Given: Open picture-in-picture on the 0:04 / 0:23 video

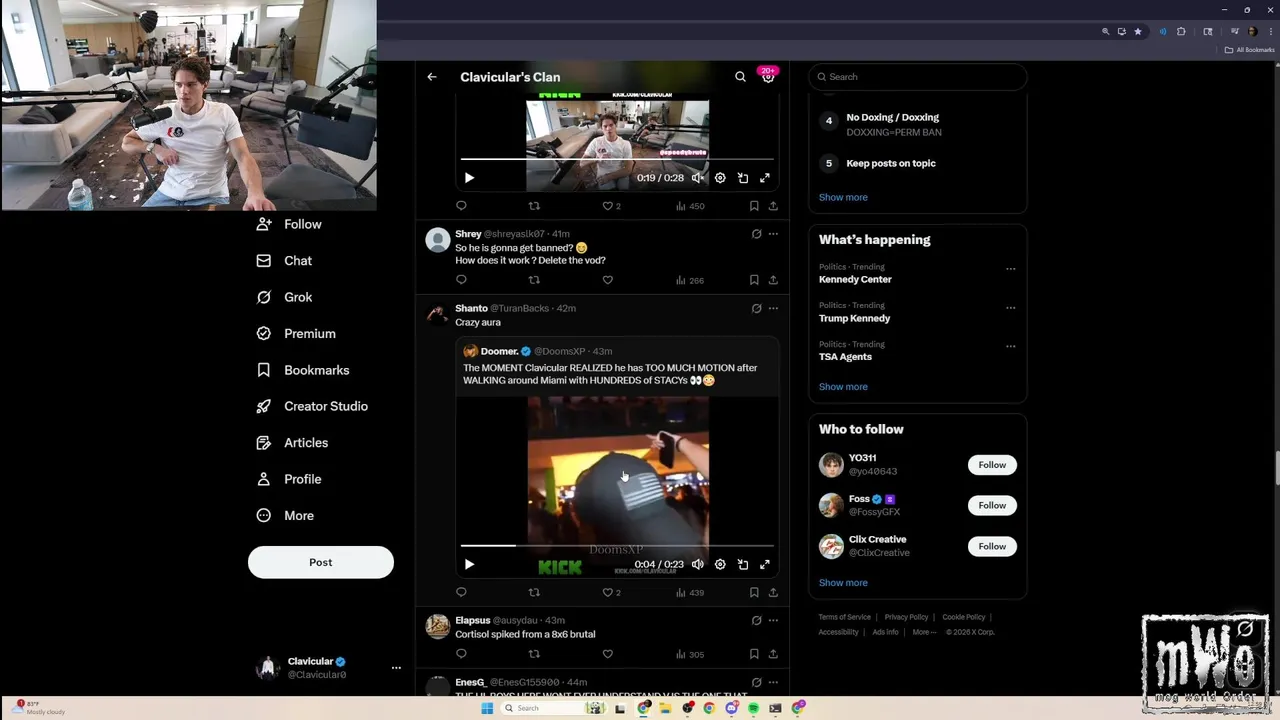Looking at the screenshot, I should click(x=743, y=565).
